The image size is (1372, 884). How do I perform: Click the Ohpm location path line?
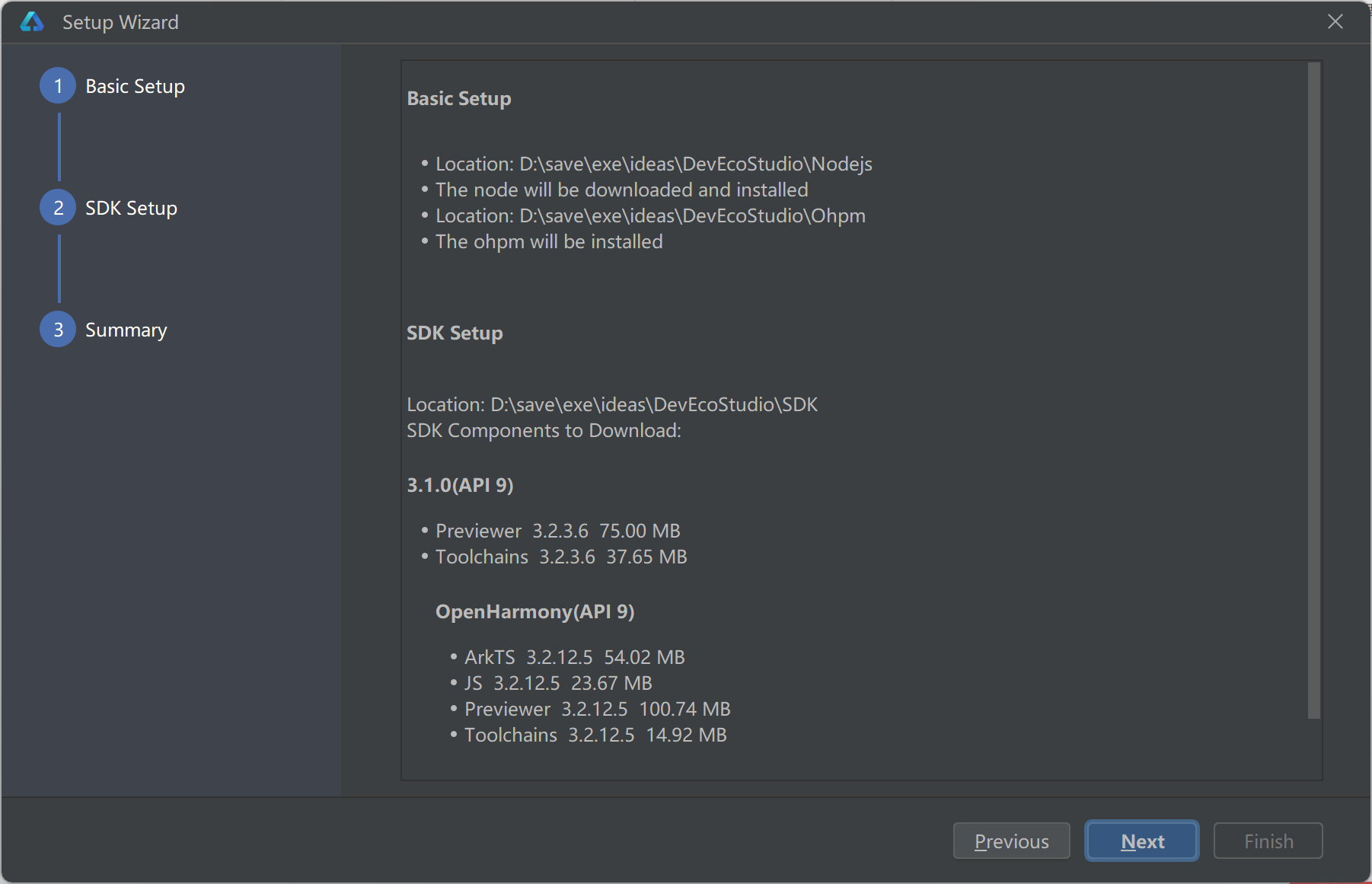coord(650,215)
